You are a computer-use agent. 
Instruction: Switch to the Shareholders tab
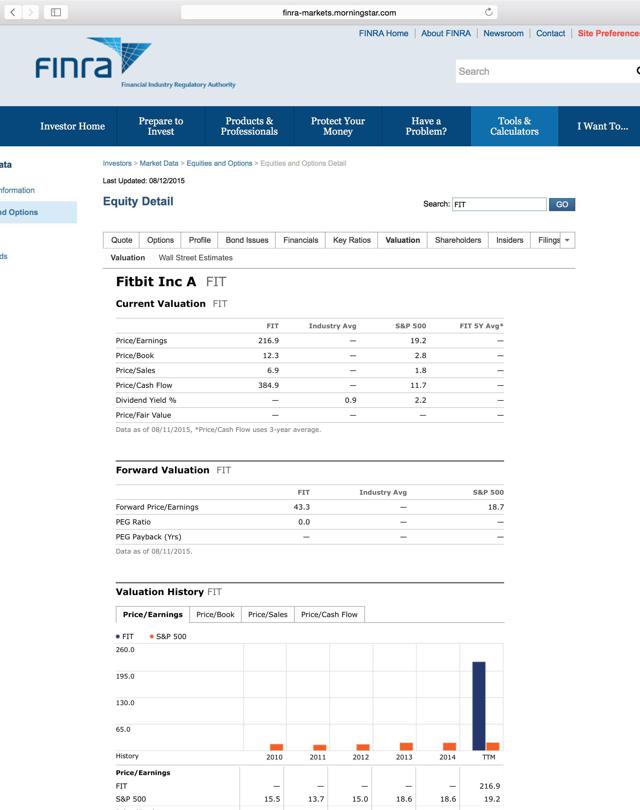click(458, 240)
